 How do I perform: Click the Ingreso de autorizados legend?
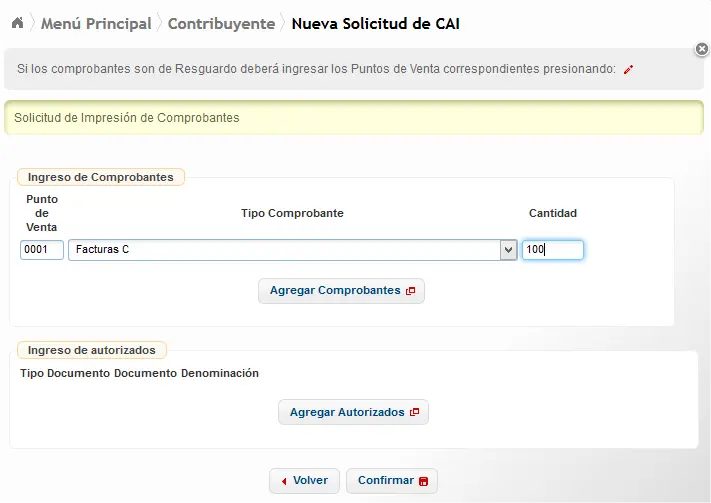coord(92,350)
